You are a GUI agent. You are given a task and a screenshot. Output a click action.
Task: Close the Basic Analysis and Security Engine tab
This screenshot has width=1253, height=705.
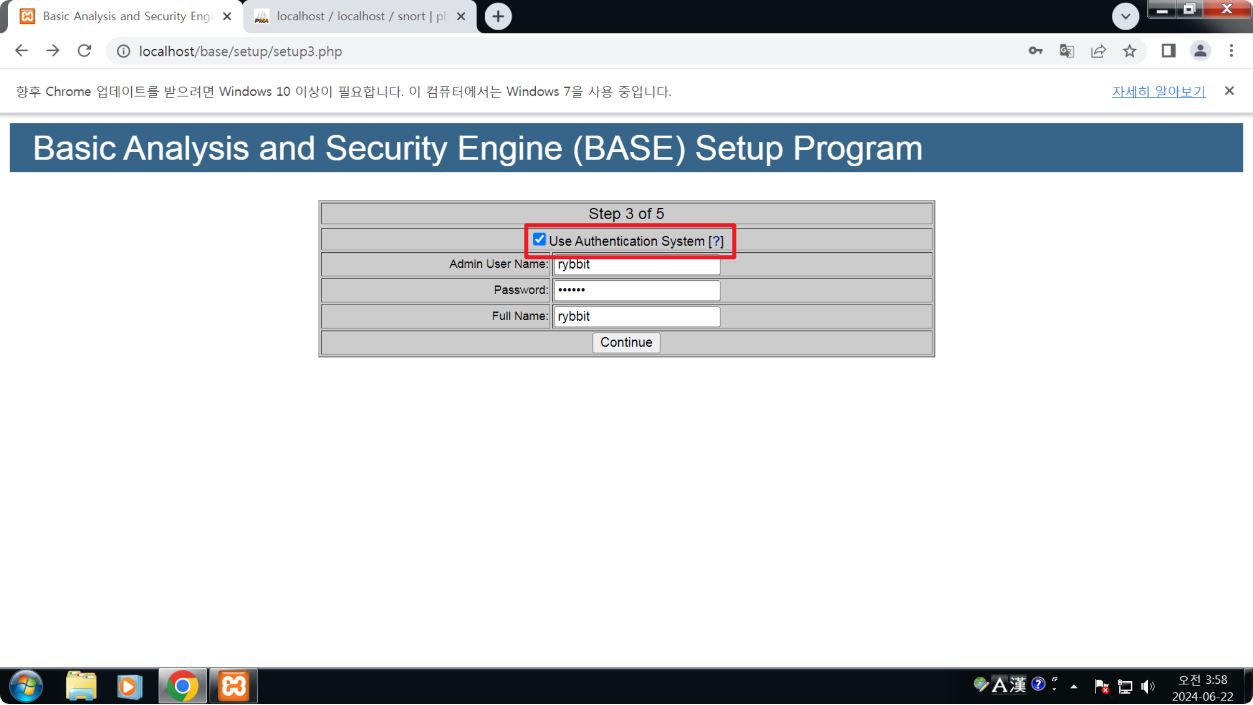(227, 17)
